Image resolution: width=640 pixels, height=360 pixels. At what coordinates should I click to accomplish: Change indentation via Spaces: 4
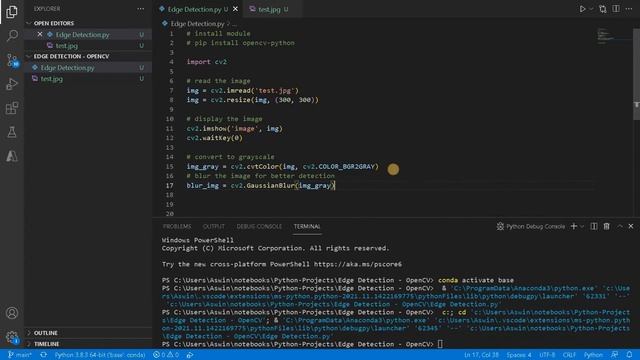point(519,355)
